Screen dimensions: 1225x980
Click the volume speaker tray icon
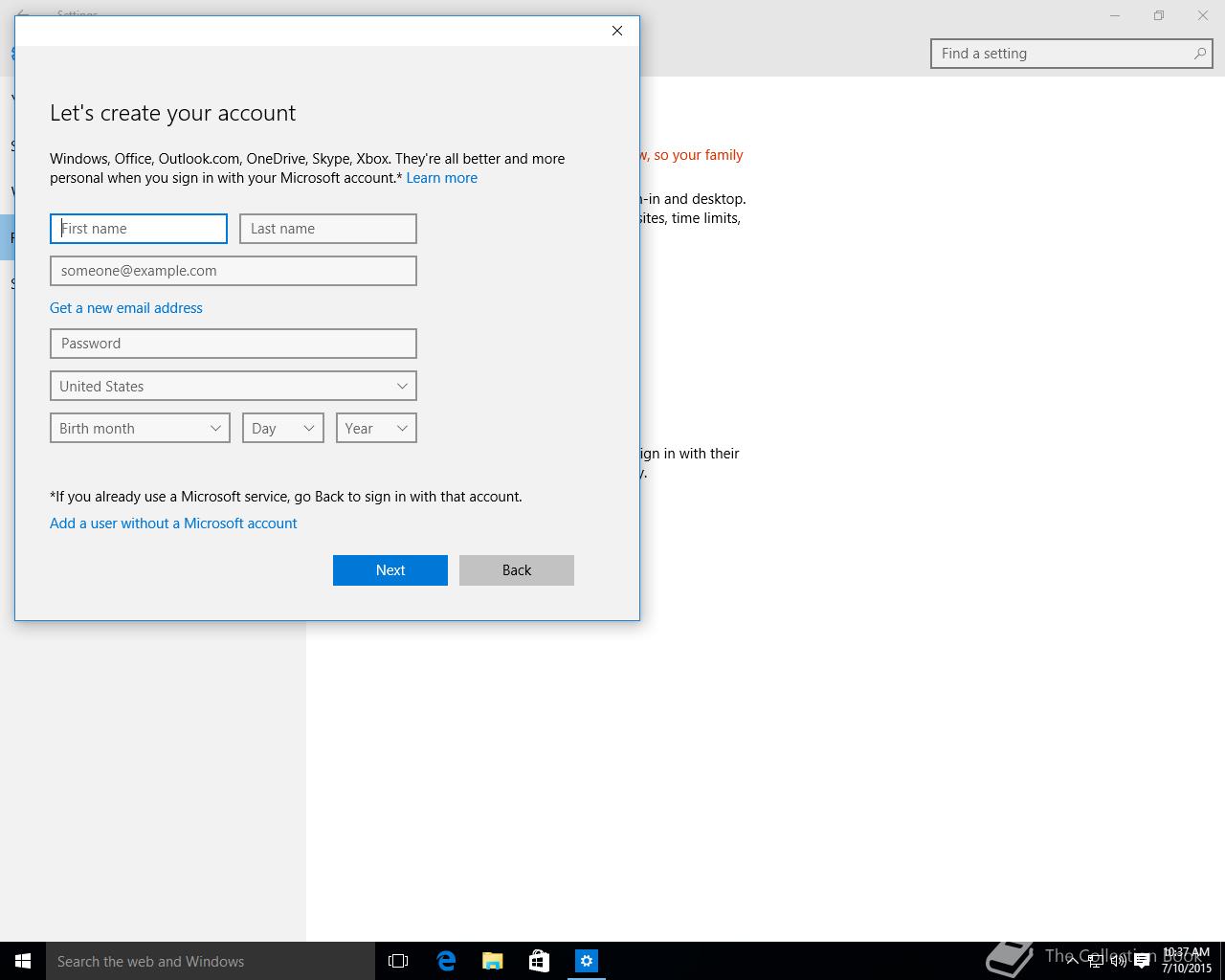(x=1118, y=961)
